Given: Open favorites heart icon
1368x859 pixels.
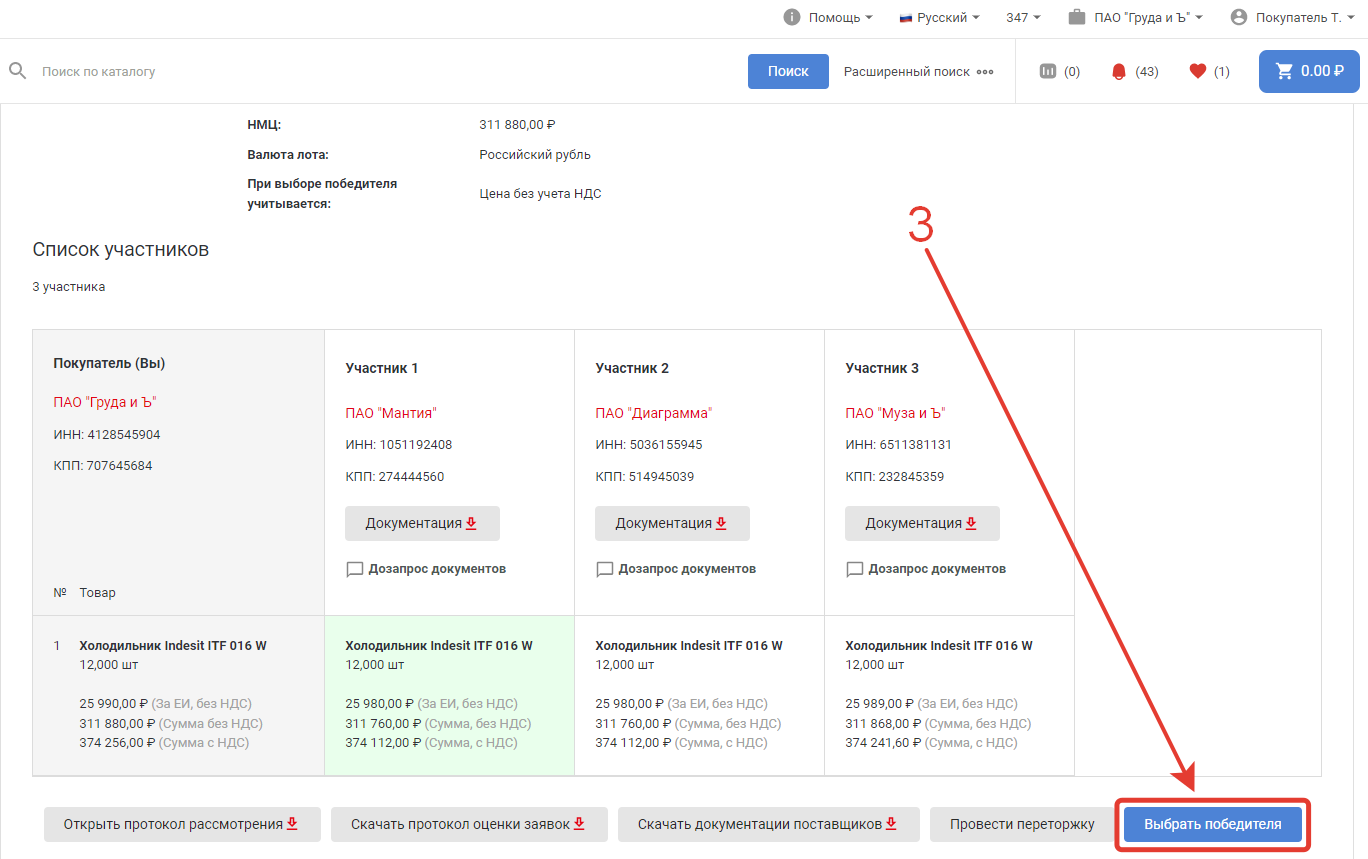Looking at the screenshot, I should tap(1197, 71).
